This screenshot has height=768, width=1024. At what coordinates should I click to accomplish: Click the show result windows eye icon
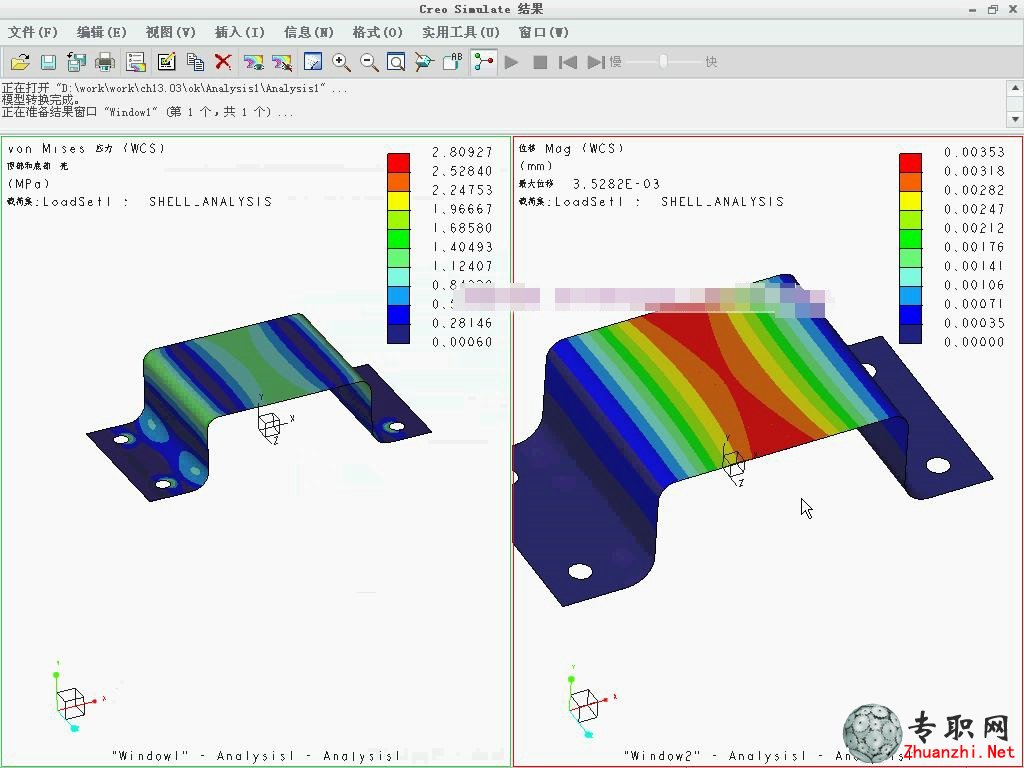(x=253, y=62)
